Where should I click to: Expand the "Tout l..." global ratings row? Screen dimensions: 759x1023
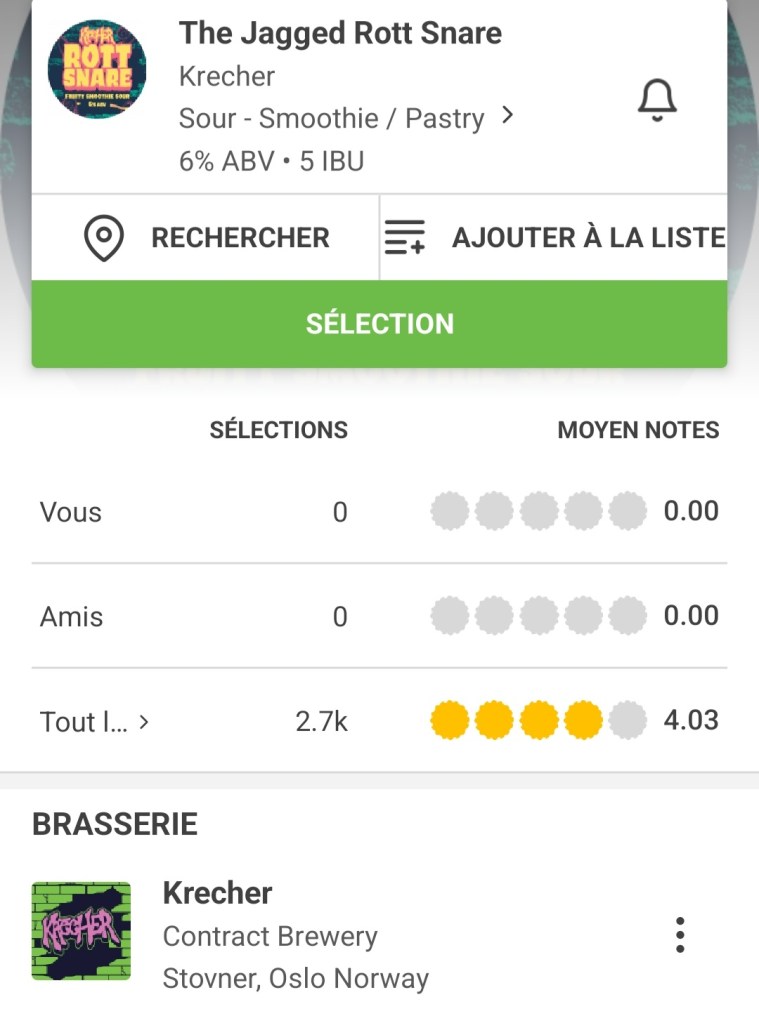coord(95,721)
